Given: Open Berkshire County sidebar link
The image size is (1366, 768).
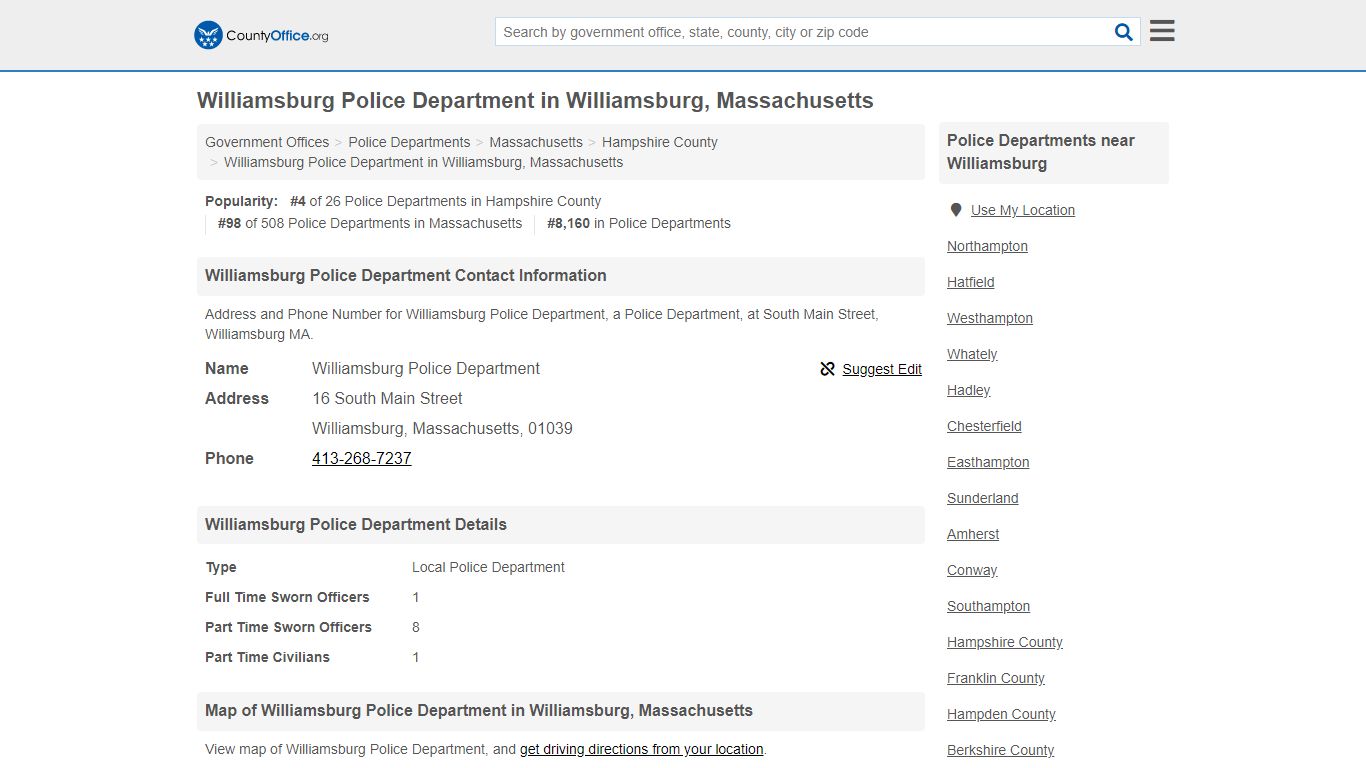Looking at the screenshot, I should (x=1000, y=750).
